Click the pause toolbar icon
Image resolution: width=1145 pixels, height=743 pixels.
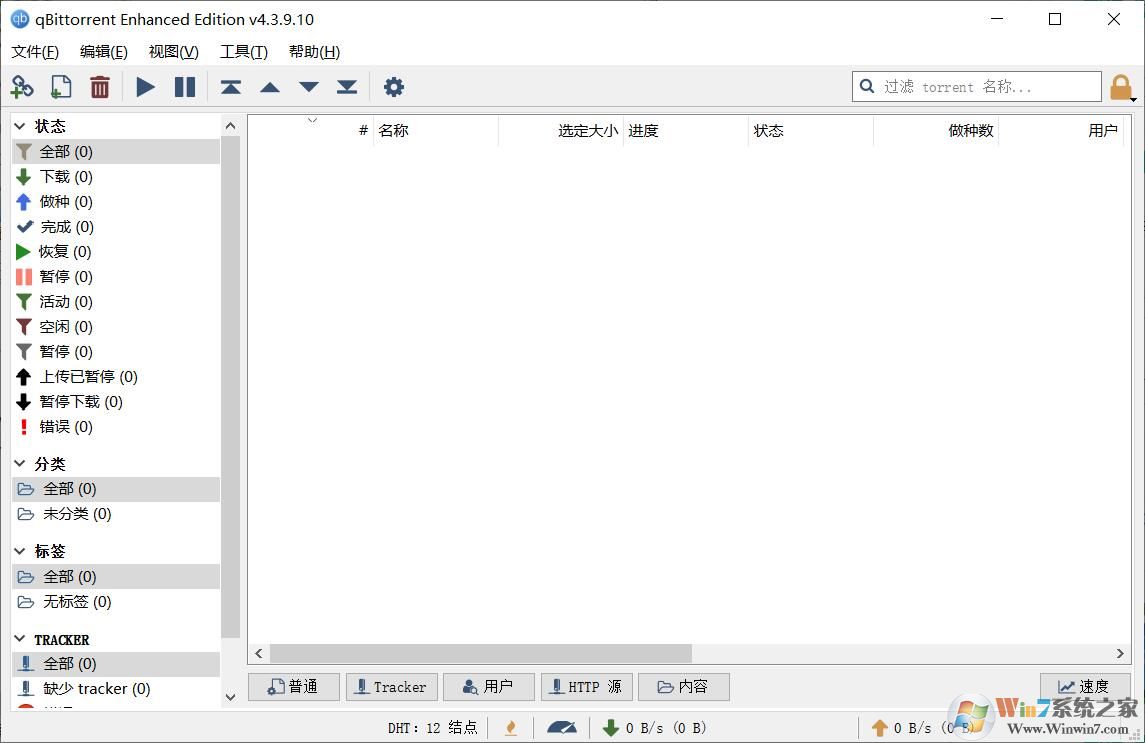pos(185,87)
